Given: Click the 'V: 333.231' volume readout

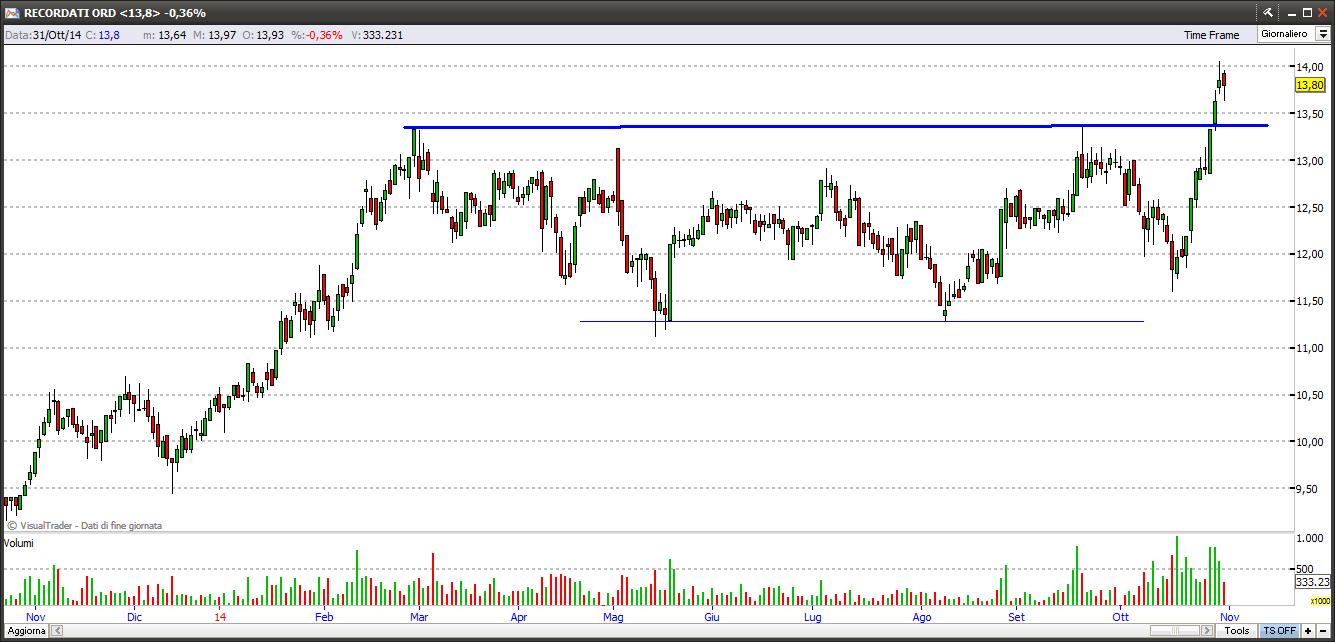Looking at the screenshot, I should coord(377,35).
